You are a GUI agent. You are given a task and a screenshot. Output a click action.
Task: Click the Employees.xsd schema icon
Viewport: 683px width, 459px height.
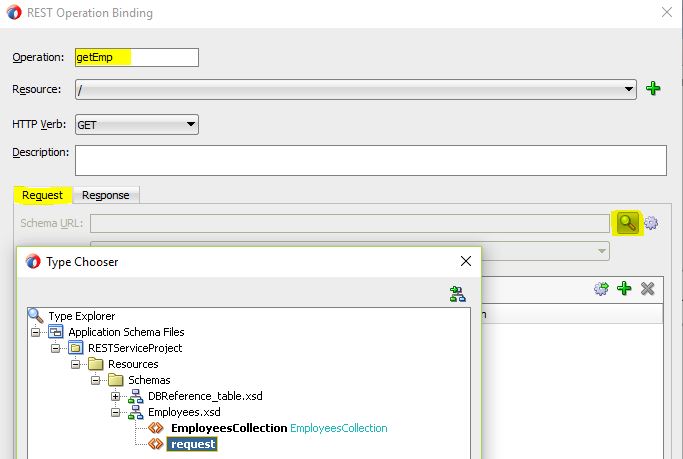pos(135,412)
